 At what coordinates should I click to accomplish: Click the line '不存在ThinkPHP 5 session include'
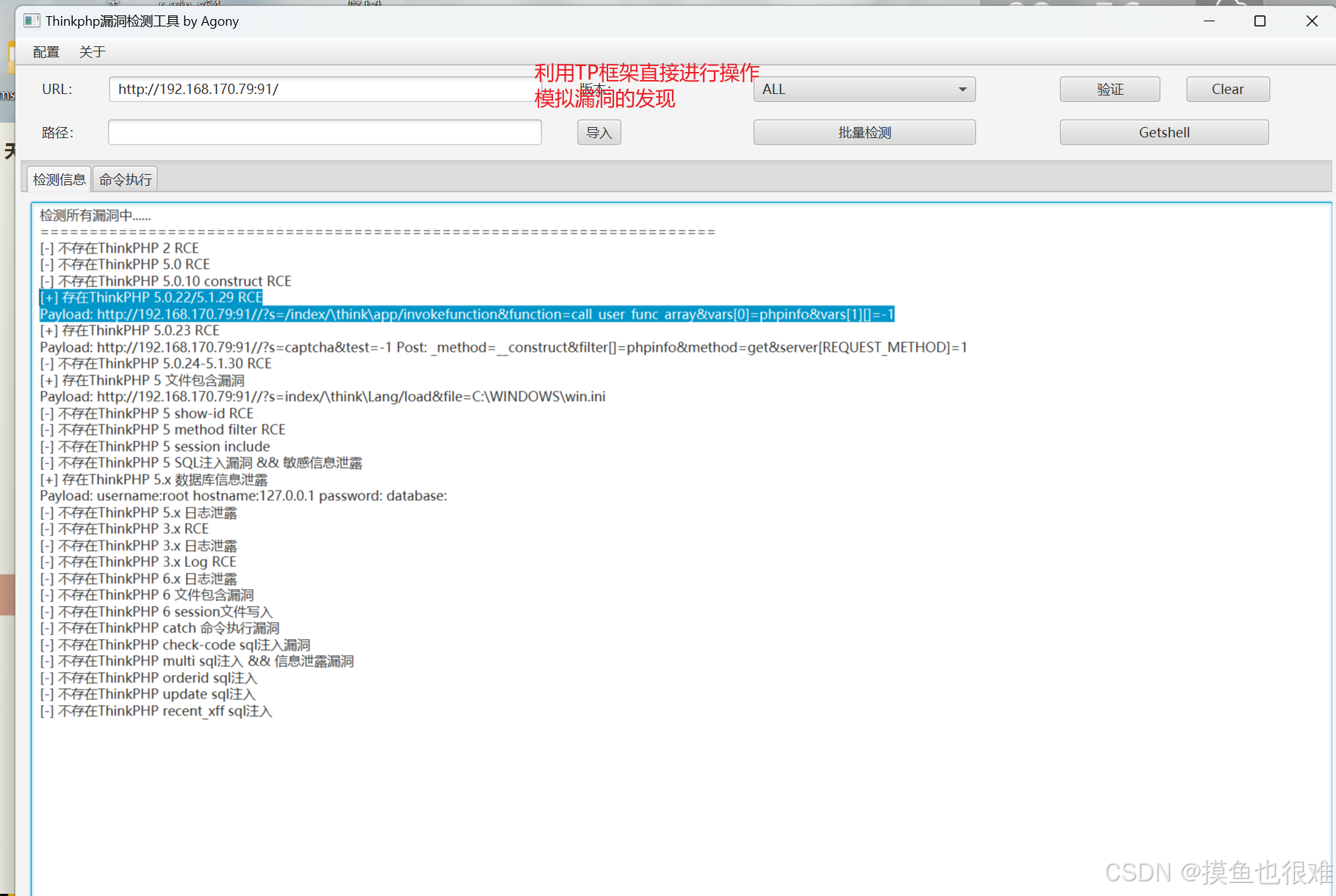click(155, 447)
